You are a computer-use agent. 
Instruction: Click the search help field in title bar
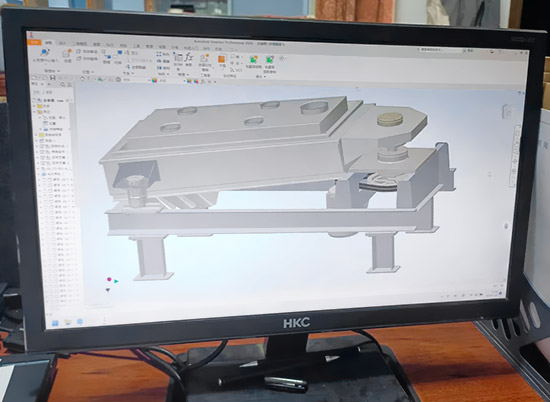pyautogui.click(x=441, y=51)
